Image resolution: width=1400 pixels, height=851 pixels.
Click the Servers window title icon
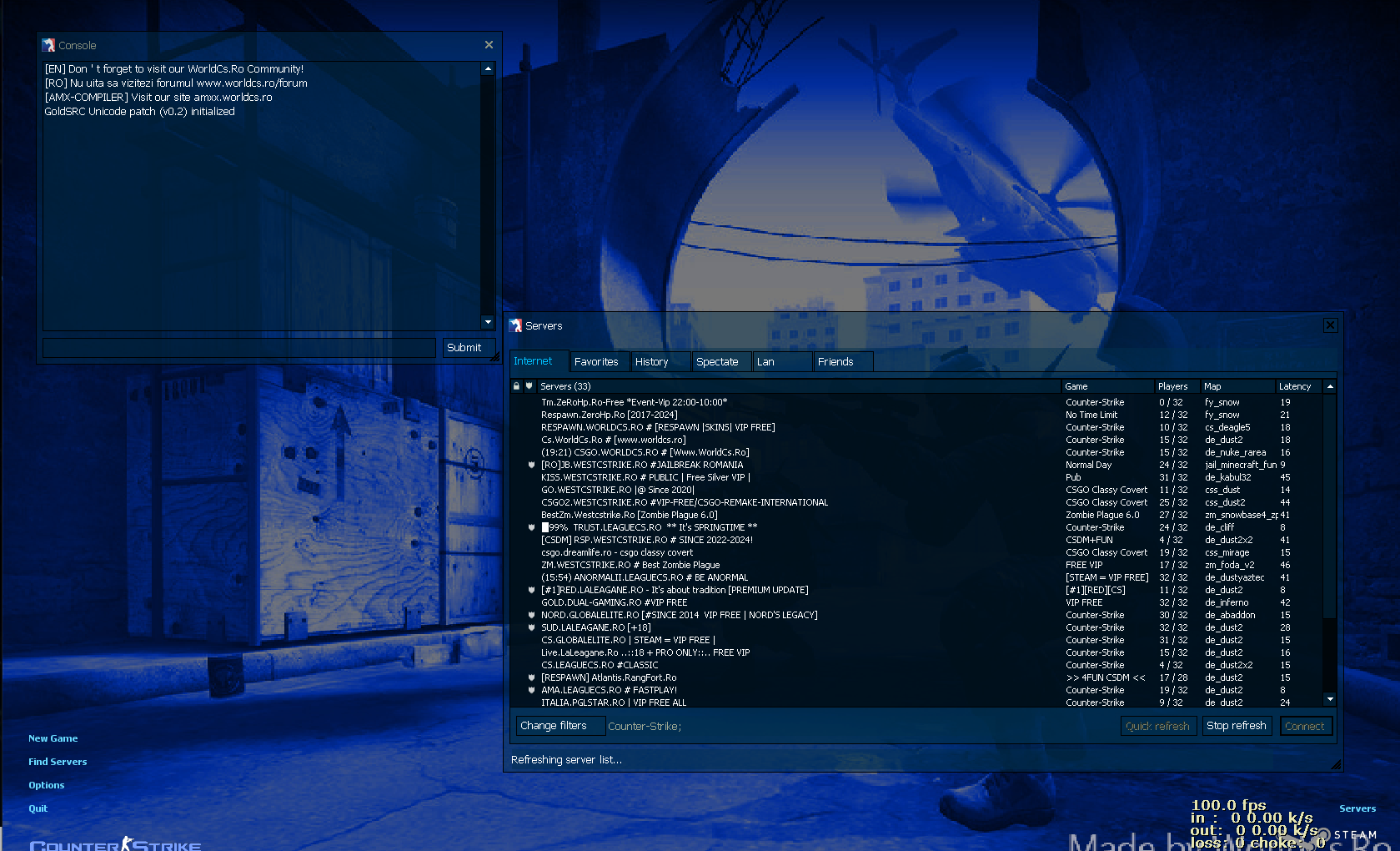[515, 325]
